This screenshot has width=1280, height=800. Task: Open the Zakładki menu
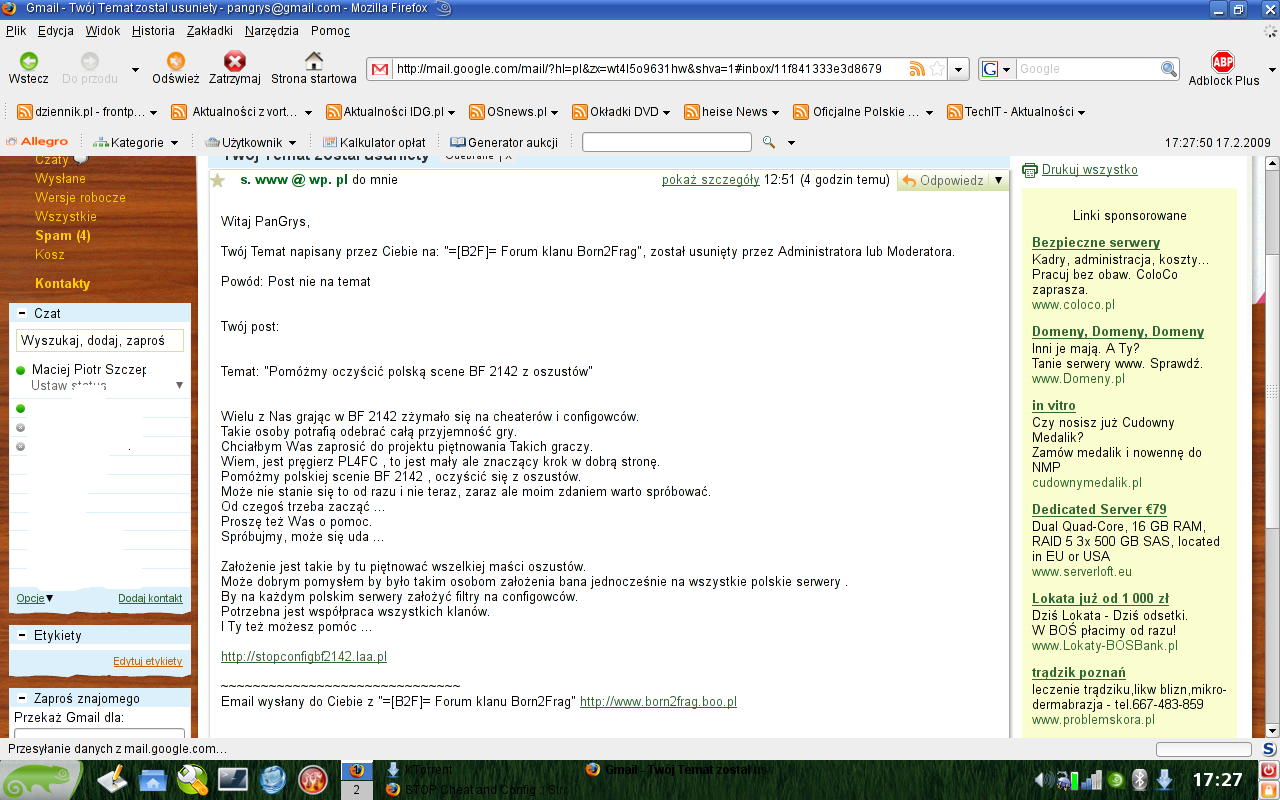pos(210,31)
